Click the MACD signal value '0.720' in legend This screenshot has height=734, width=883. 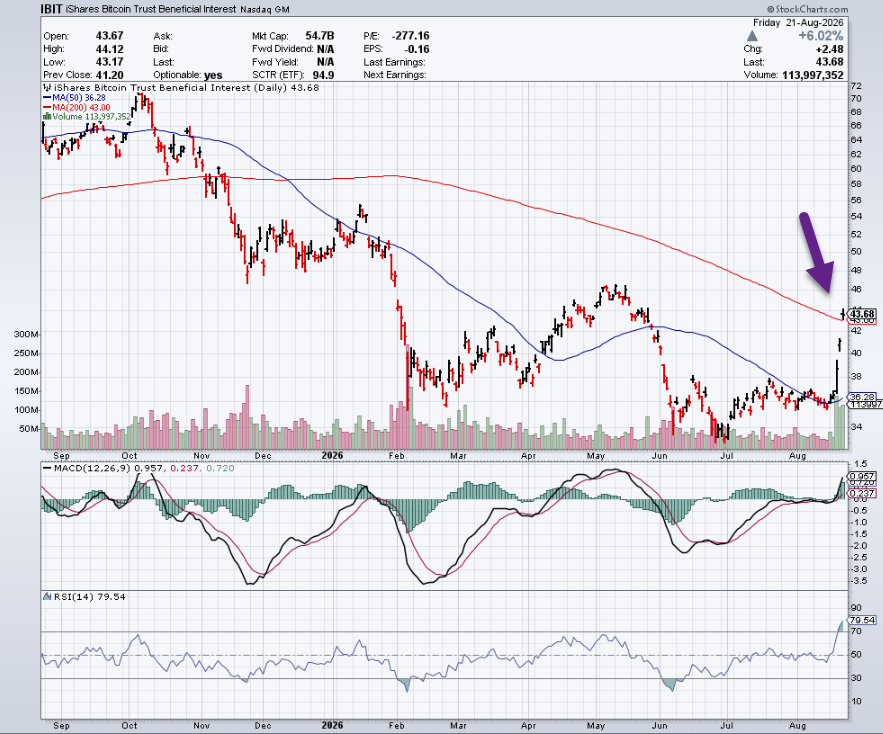point(220,468)
